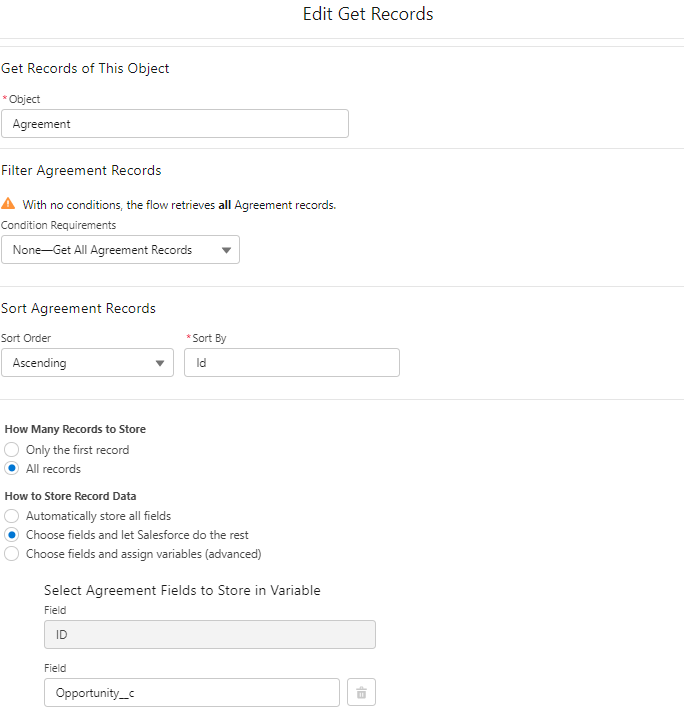Open the Condition Requirements dropdown

point(120,250)
